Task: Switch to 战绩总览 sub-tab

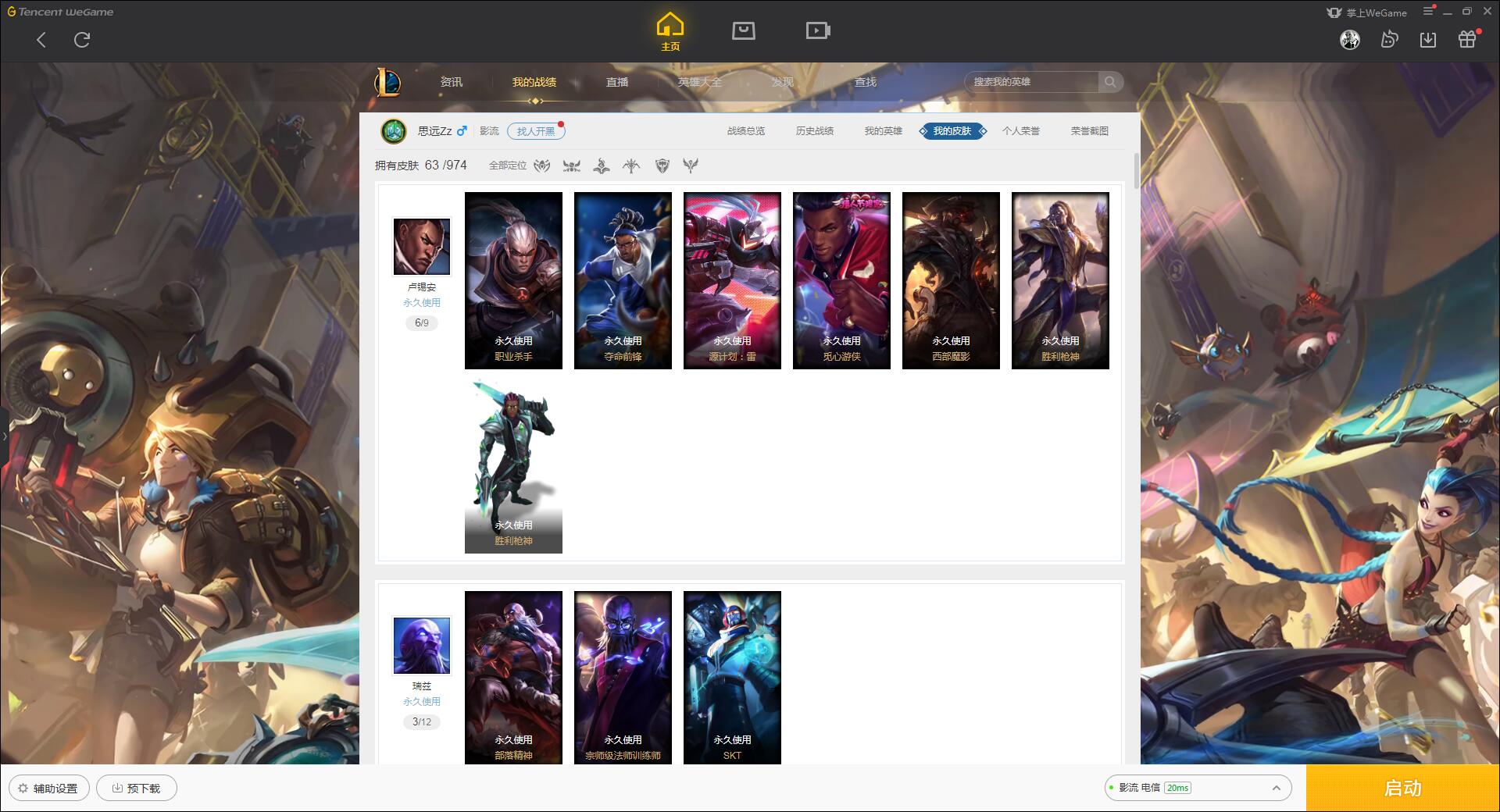Action: click(746, 131)
